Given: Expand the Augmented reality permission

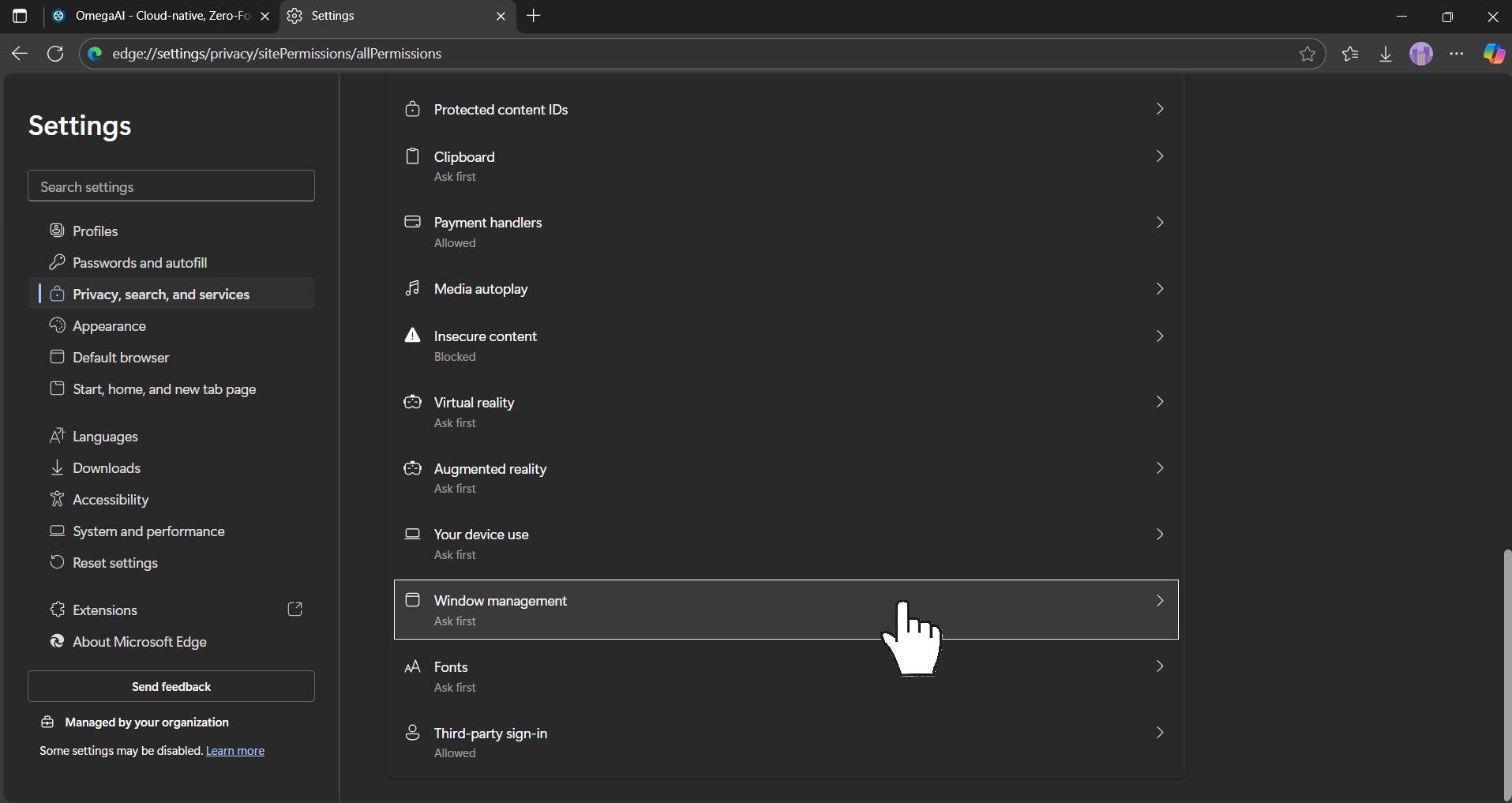Looking at the screenshot, I should coord(1159,468).
